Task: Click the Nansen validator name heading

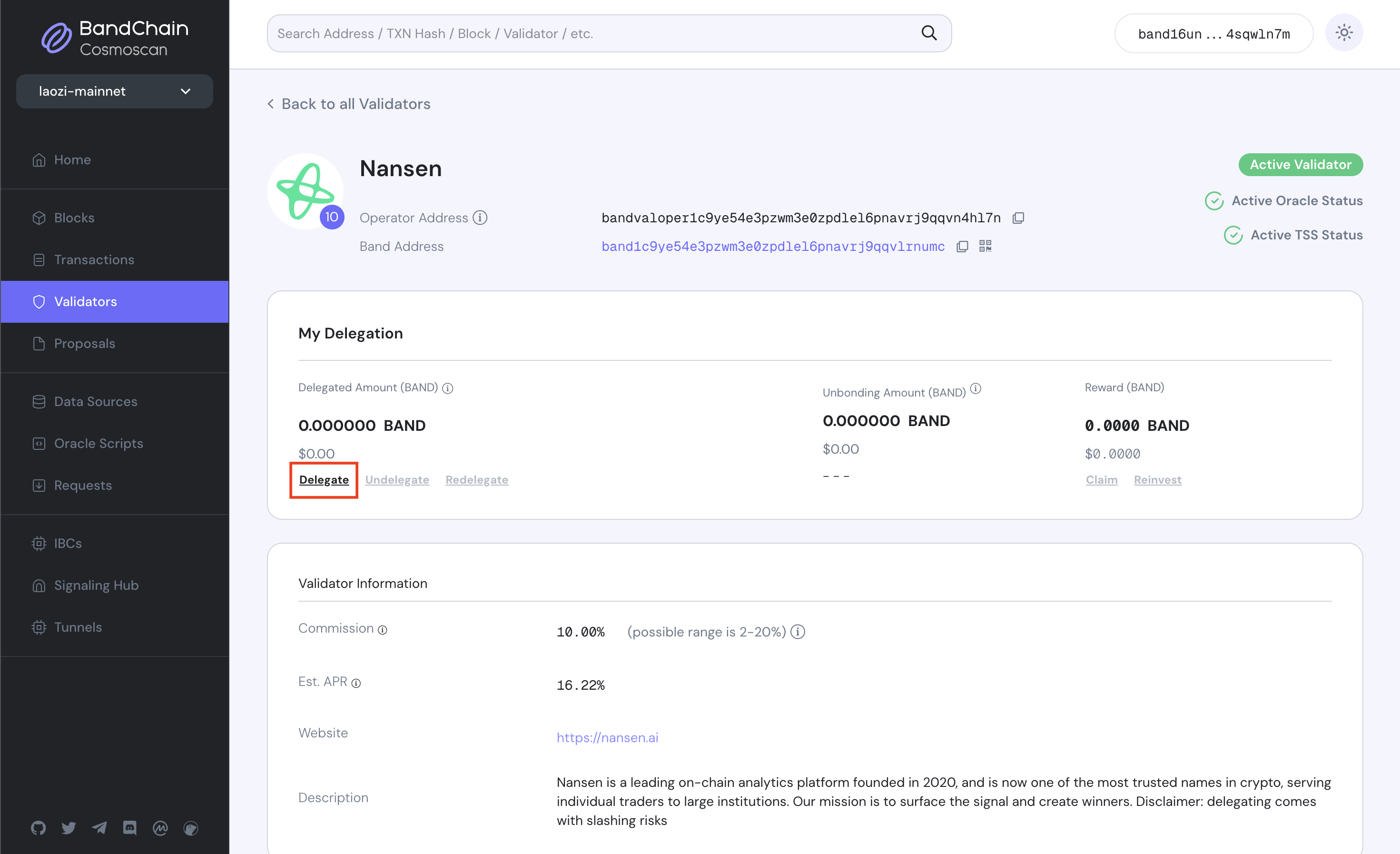Action: pos(401,169)
